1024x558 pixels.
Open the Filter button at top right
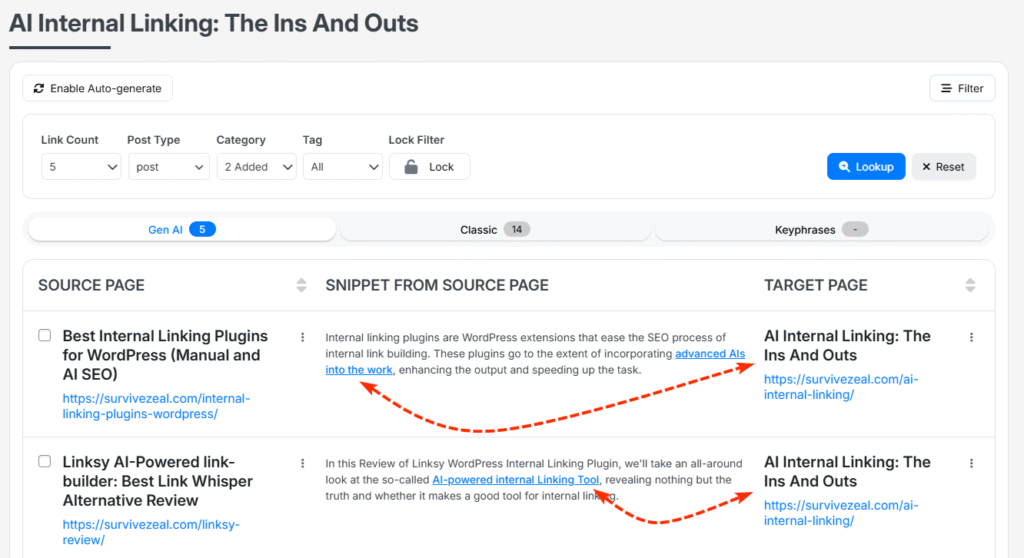coord(962,88)
